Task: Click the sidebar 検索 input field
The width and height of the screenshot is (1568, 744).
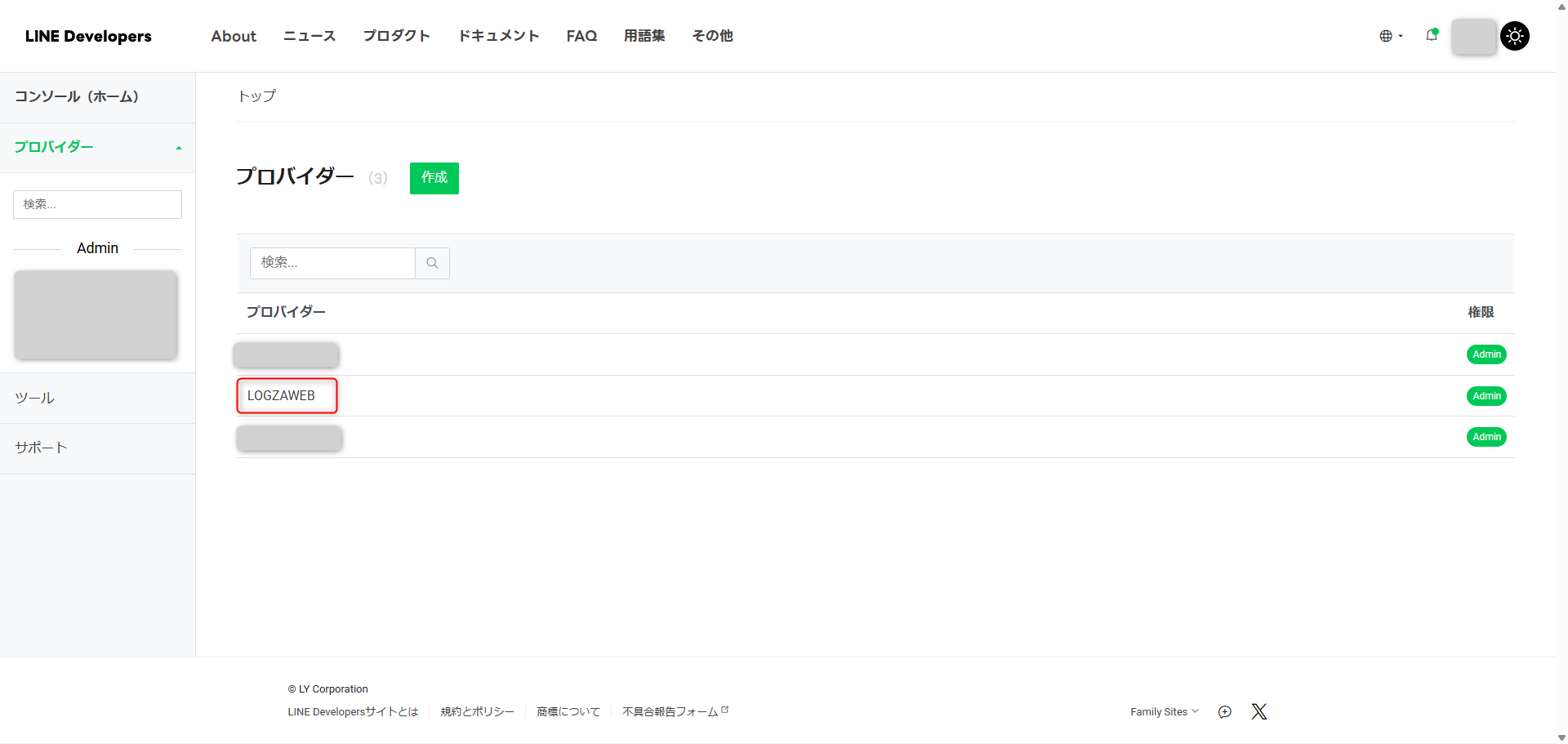Action: coord(97,204)
